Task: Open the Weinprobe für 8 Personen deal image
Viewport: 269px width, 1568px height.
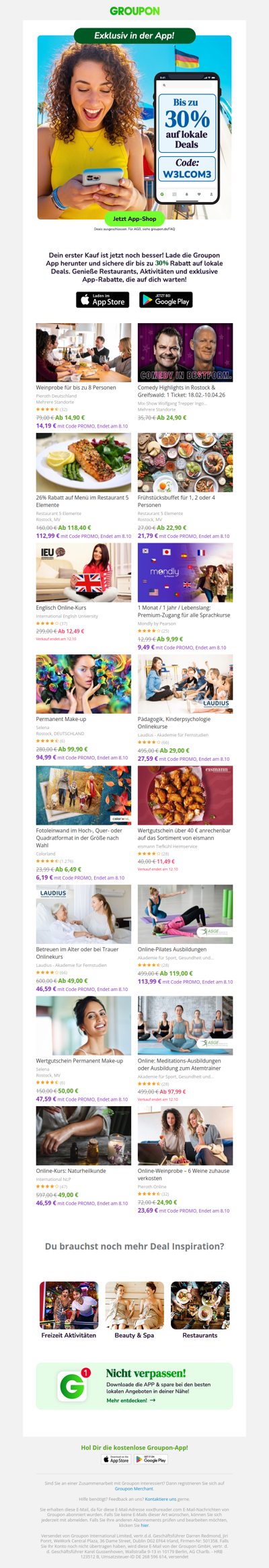Action: click(83, 353)
